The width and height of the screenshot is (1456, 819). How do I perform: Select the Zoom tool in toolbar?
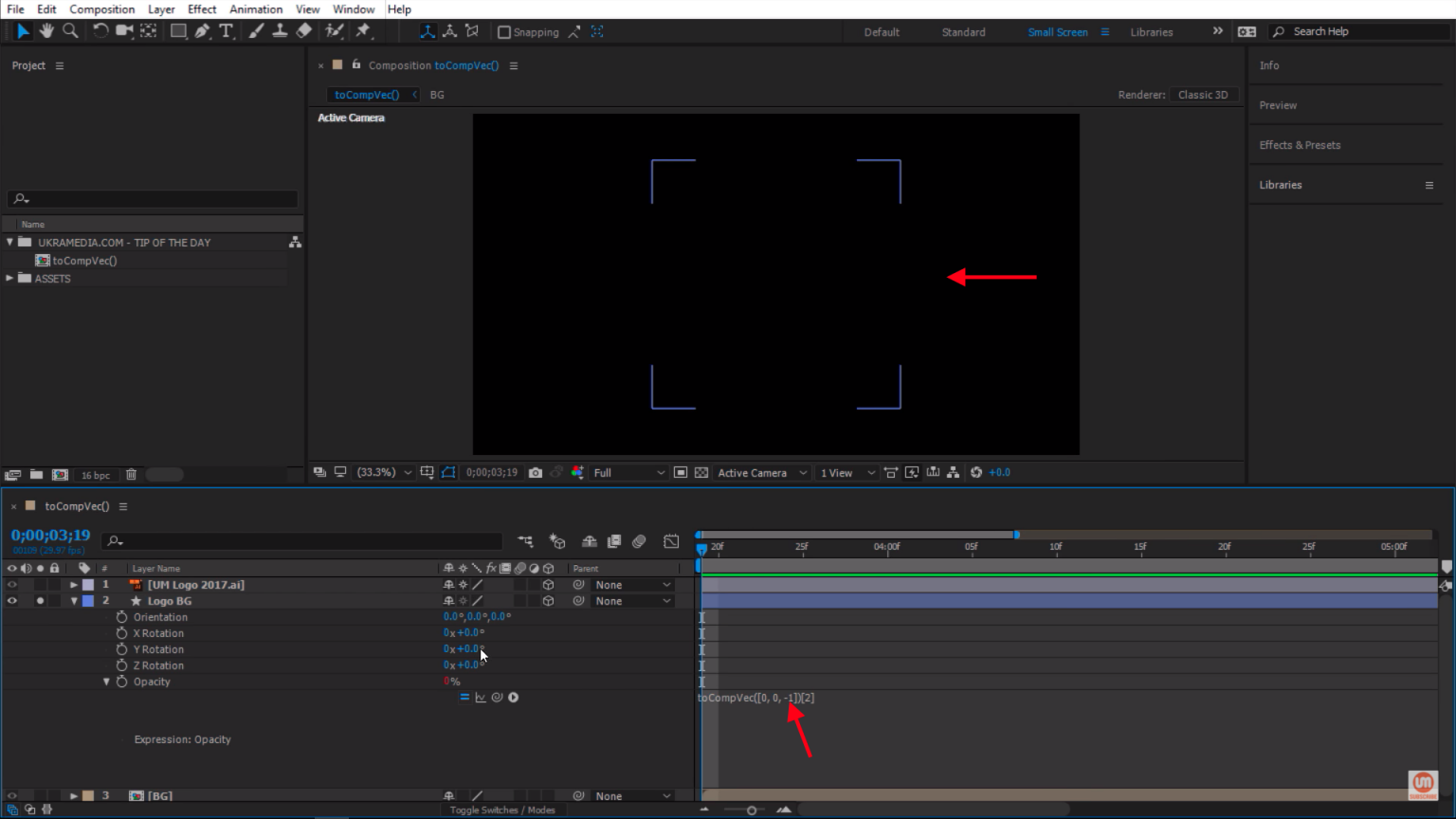coord(70,31)
